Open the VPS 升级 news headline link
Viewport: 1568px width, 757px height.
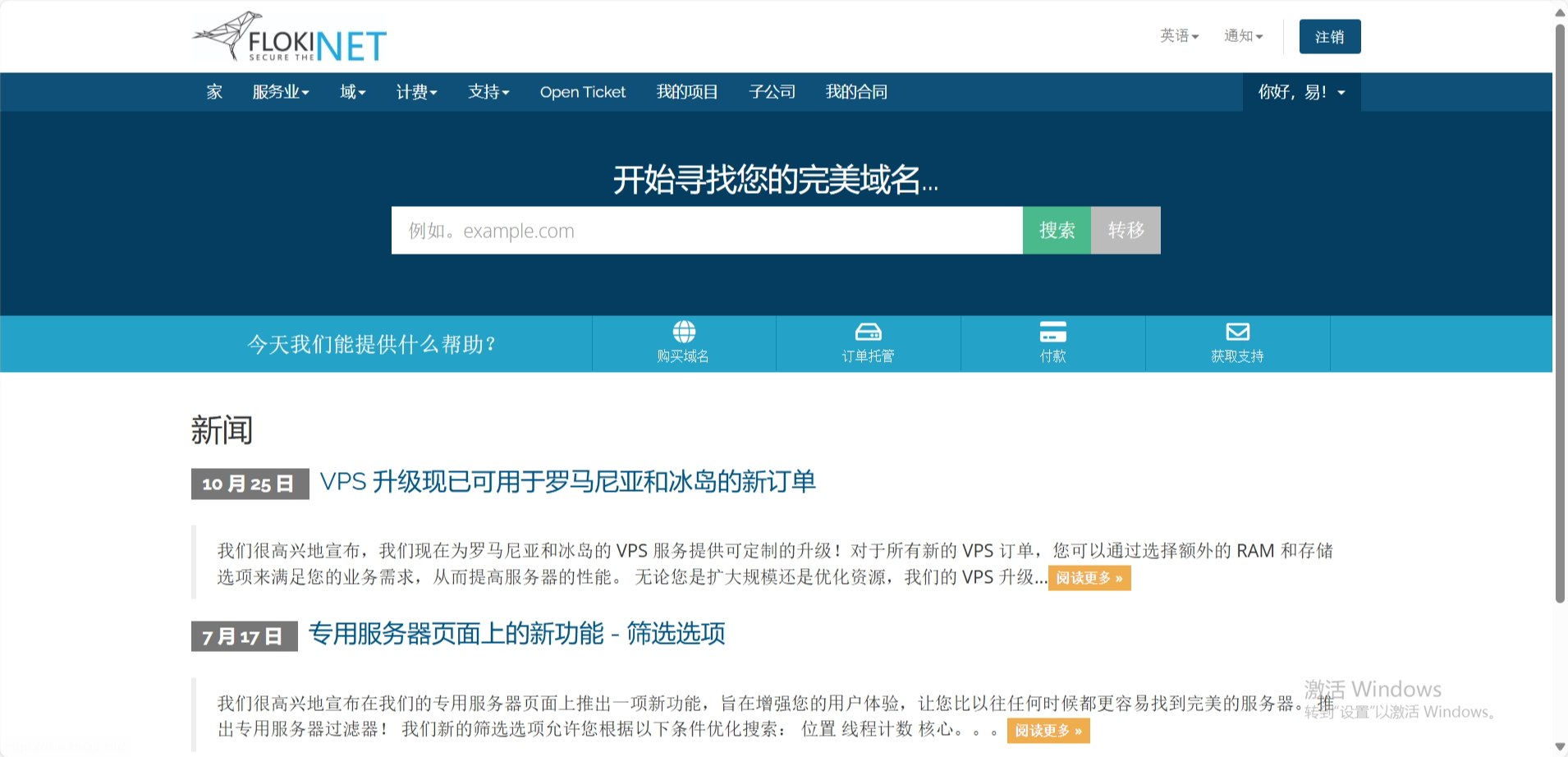click(567, 482)
